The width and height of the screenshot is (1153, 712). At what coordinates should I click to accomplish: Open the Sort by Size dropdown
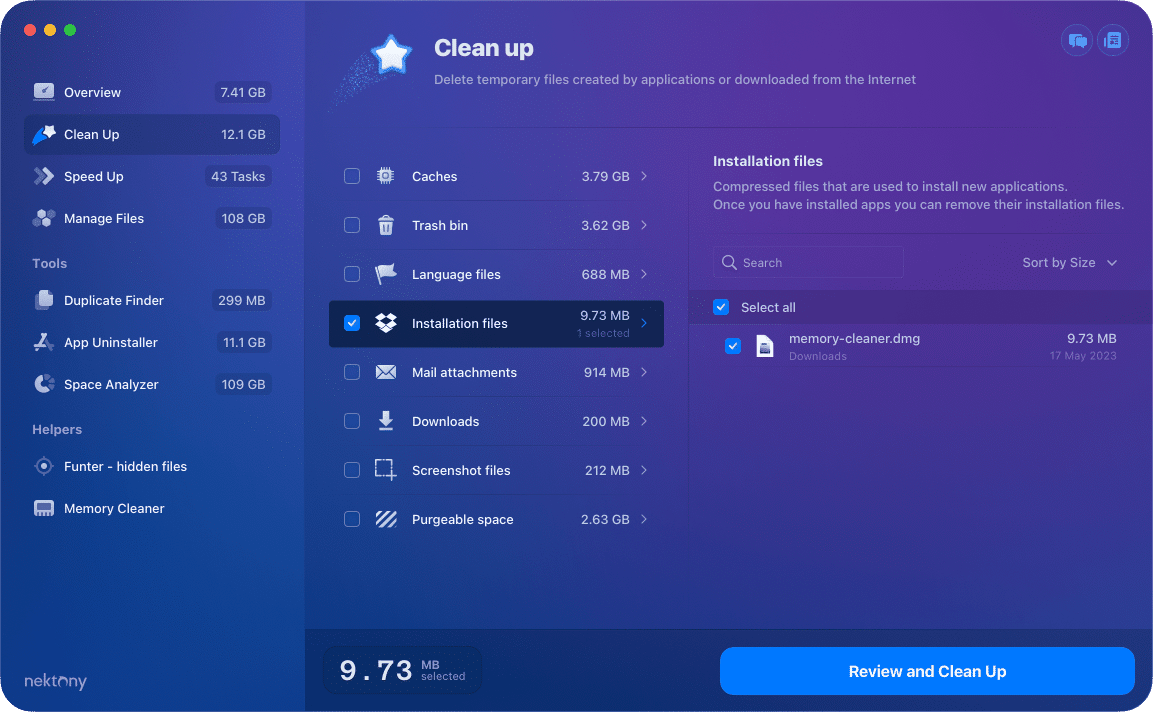tap(1069, 263)
